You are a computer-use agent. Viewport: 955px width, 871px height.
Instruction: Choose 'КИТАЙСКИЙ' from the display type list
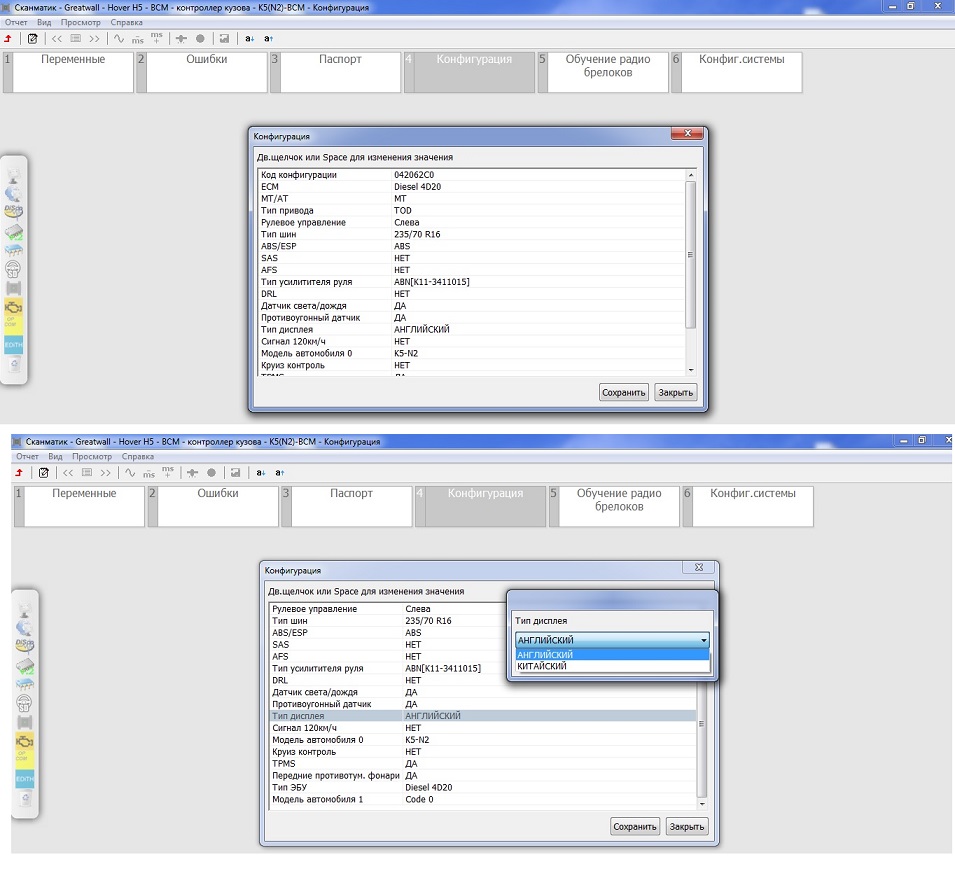point(612,666)
